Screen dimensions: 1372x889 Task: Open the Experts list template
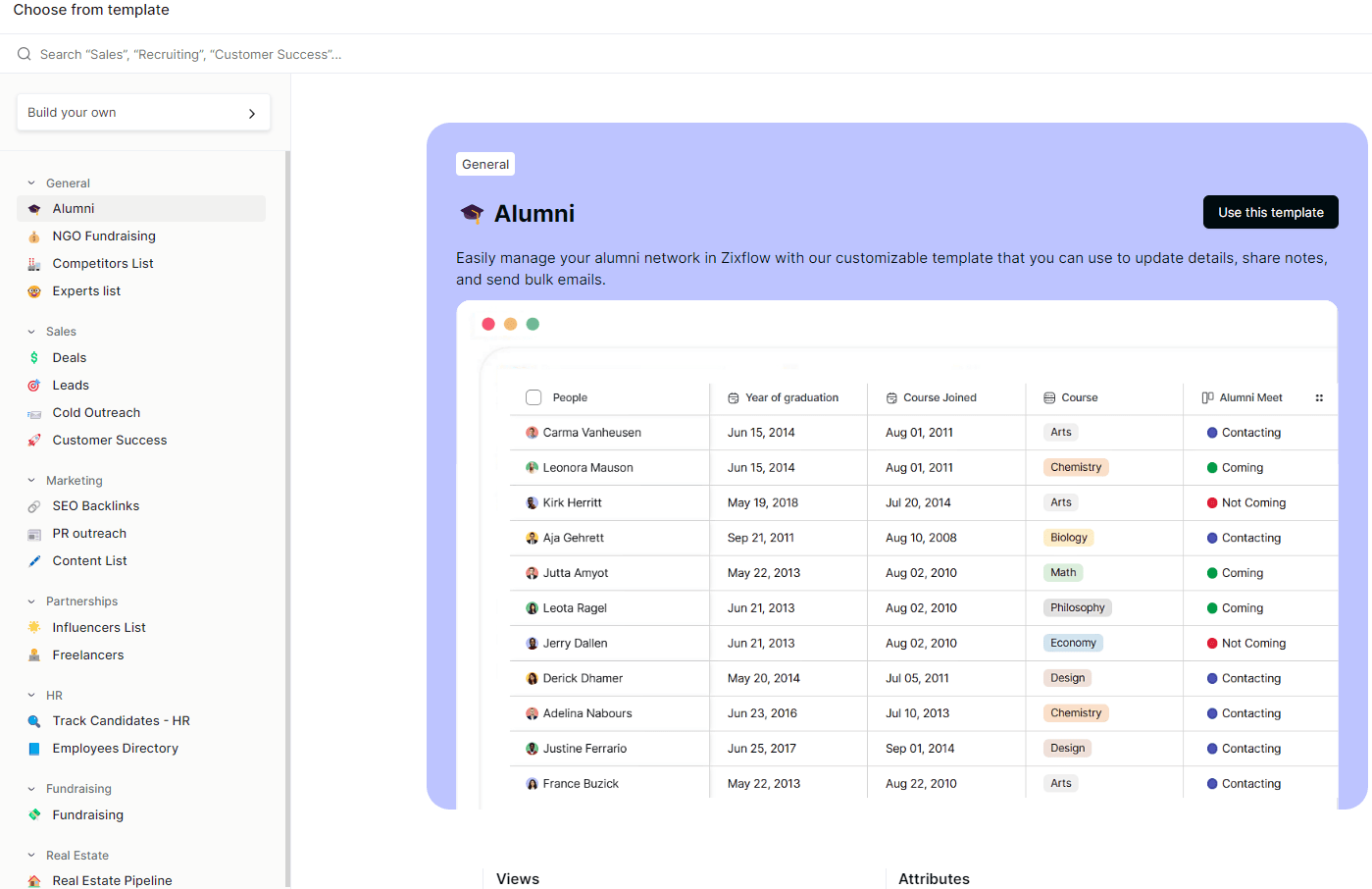[x=87, y=290]
